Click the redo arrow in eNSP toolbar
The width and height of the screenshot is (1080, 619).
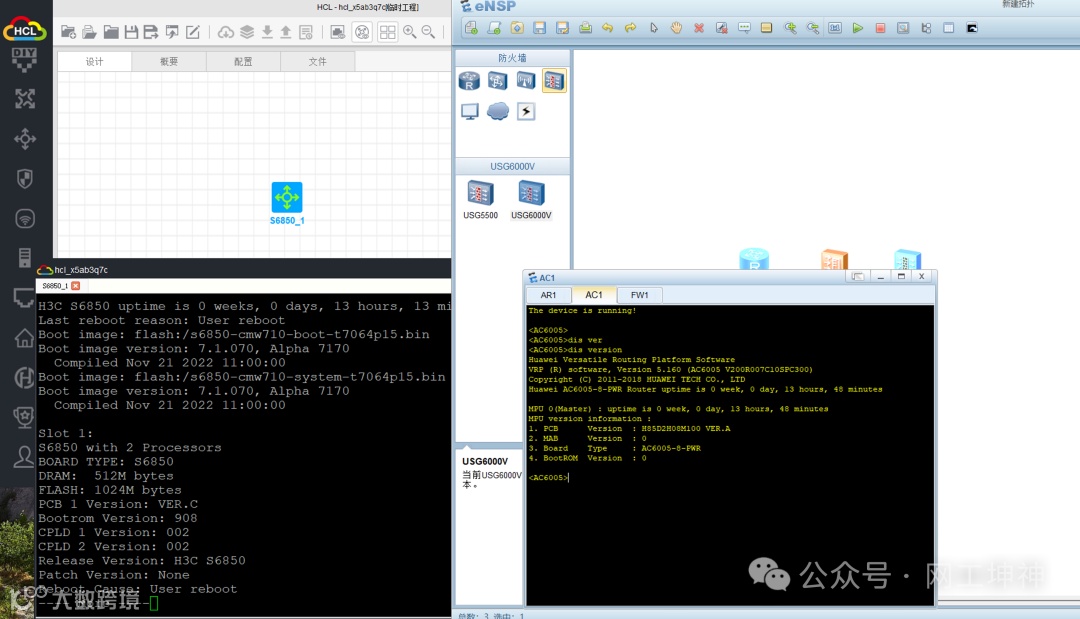[630, 28]
